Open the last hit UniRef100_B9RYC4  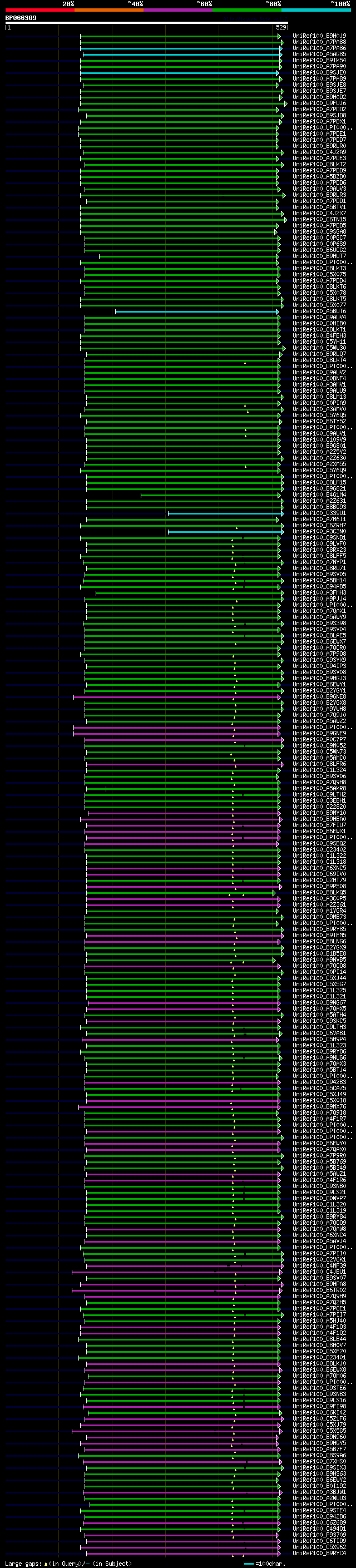319,1554
